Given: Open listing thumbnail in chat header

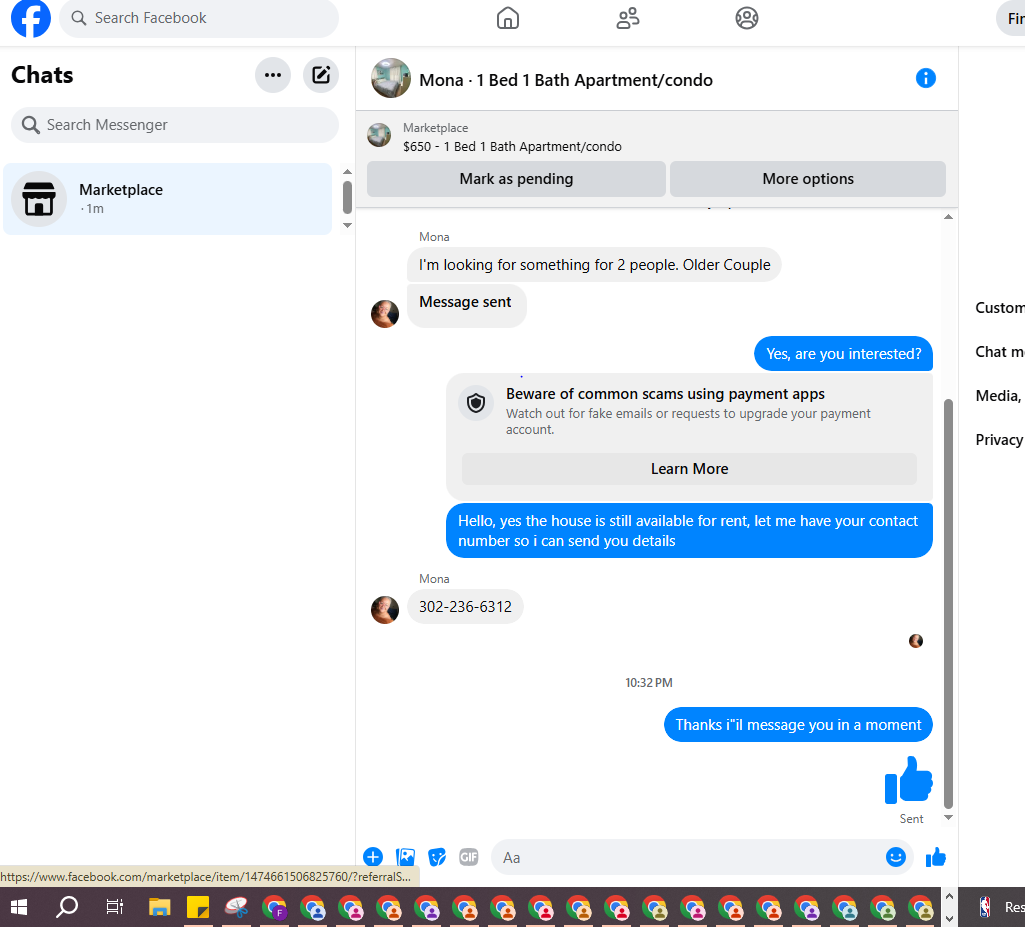Looking at the screenshot, I should pyautogui.click(x=391, y=78).
